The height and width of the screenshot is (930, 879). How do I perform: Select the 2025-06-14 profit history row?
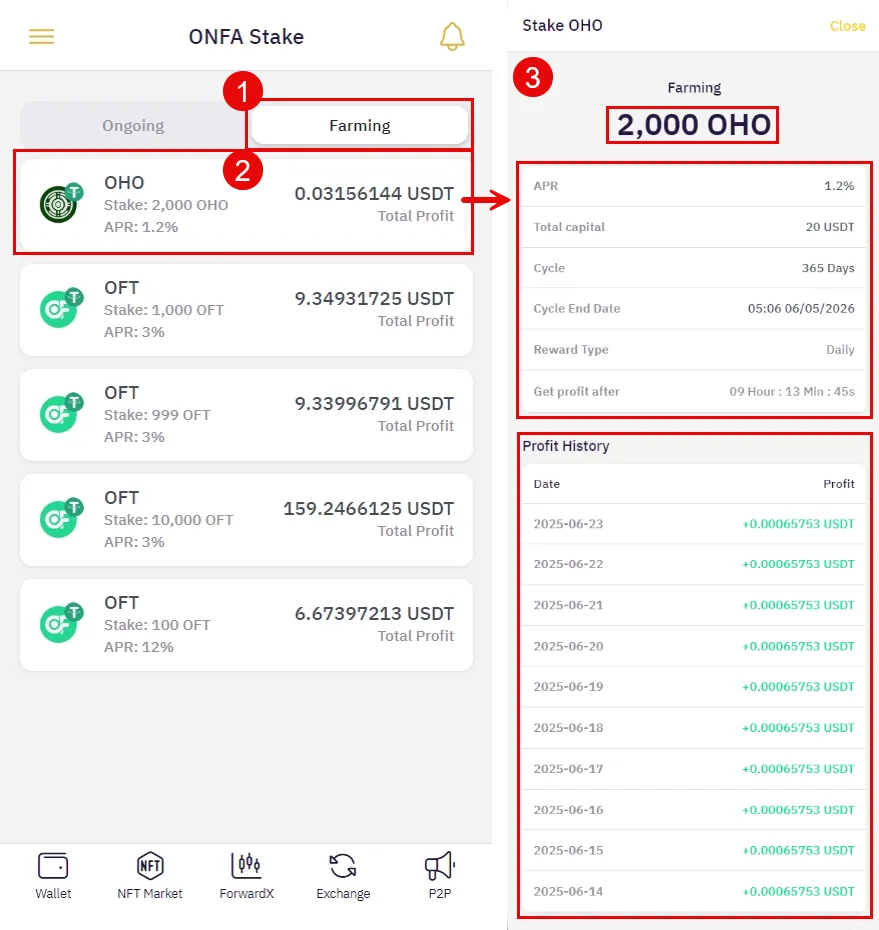[x=693, y=891]
